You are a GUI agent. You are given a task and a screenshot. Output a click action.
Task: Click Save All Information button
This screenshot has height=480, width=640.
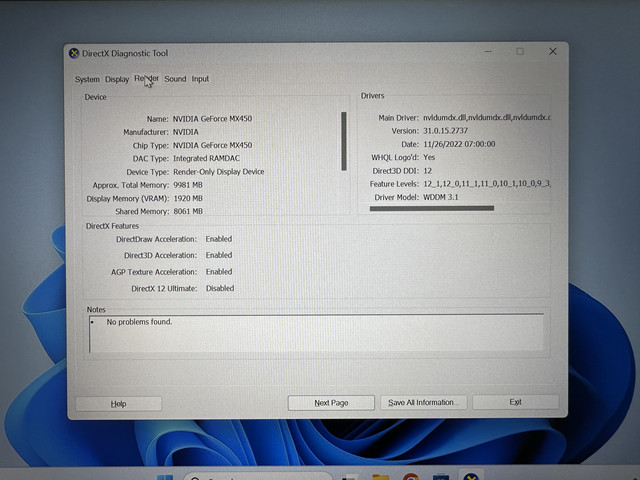(x=423, y=402)
